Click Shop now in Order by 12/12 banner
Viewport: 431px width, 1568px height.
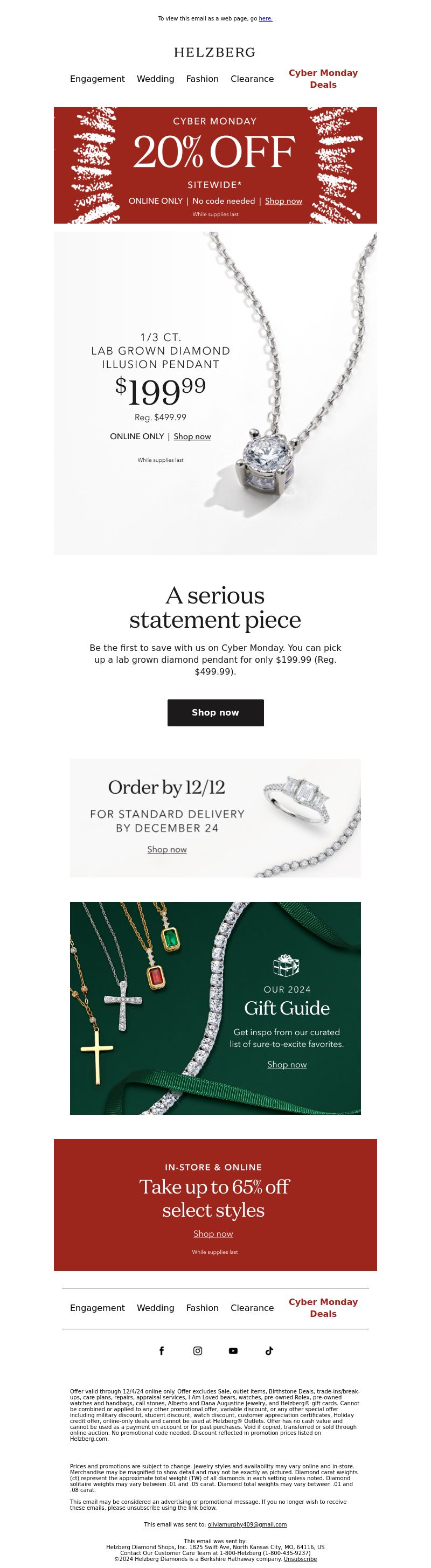click(167, 849)
